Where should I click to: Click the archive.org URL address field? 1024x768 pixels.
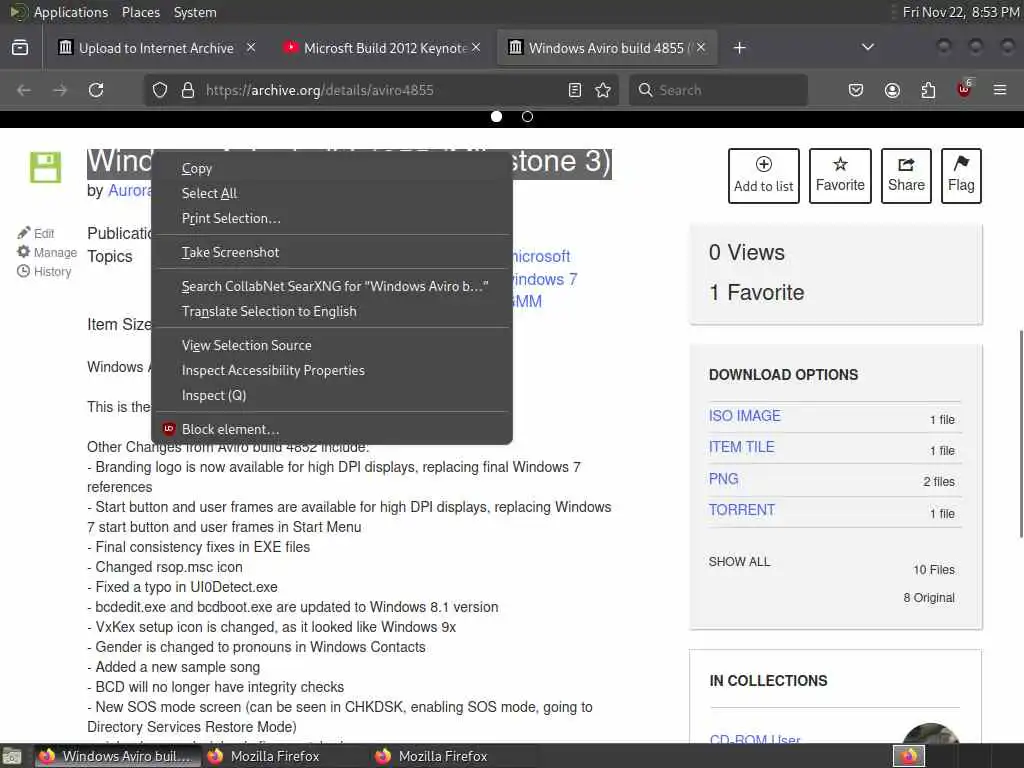click(382, 90)
